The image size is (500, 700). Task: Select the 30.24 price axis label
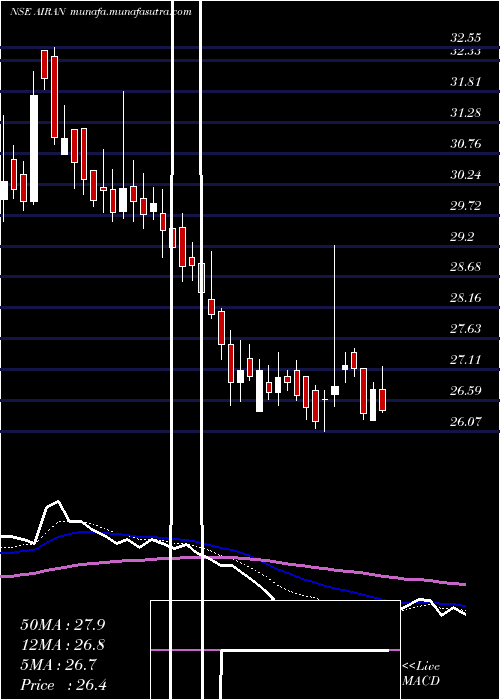tap(465, 175)
